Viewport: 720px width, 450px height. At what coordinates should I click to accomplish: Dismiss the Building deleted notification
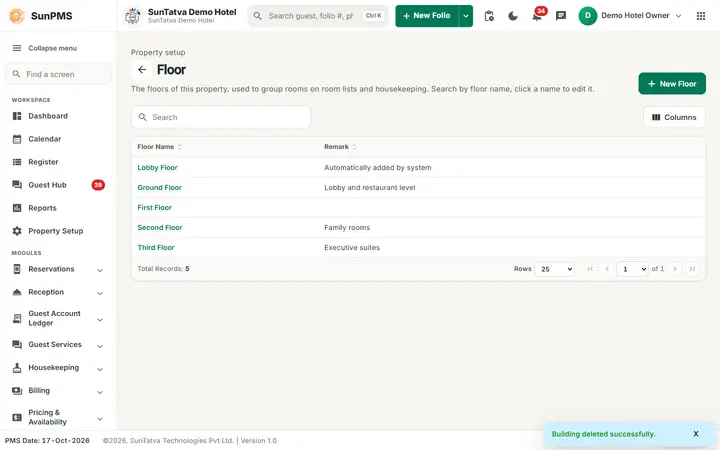pos(696,434)
